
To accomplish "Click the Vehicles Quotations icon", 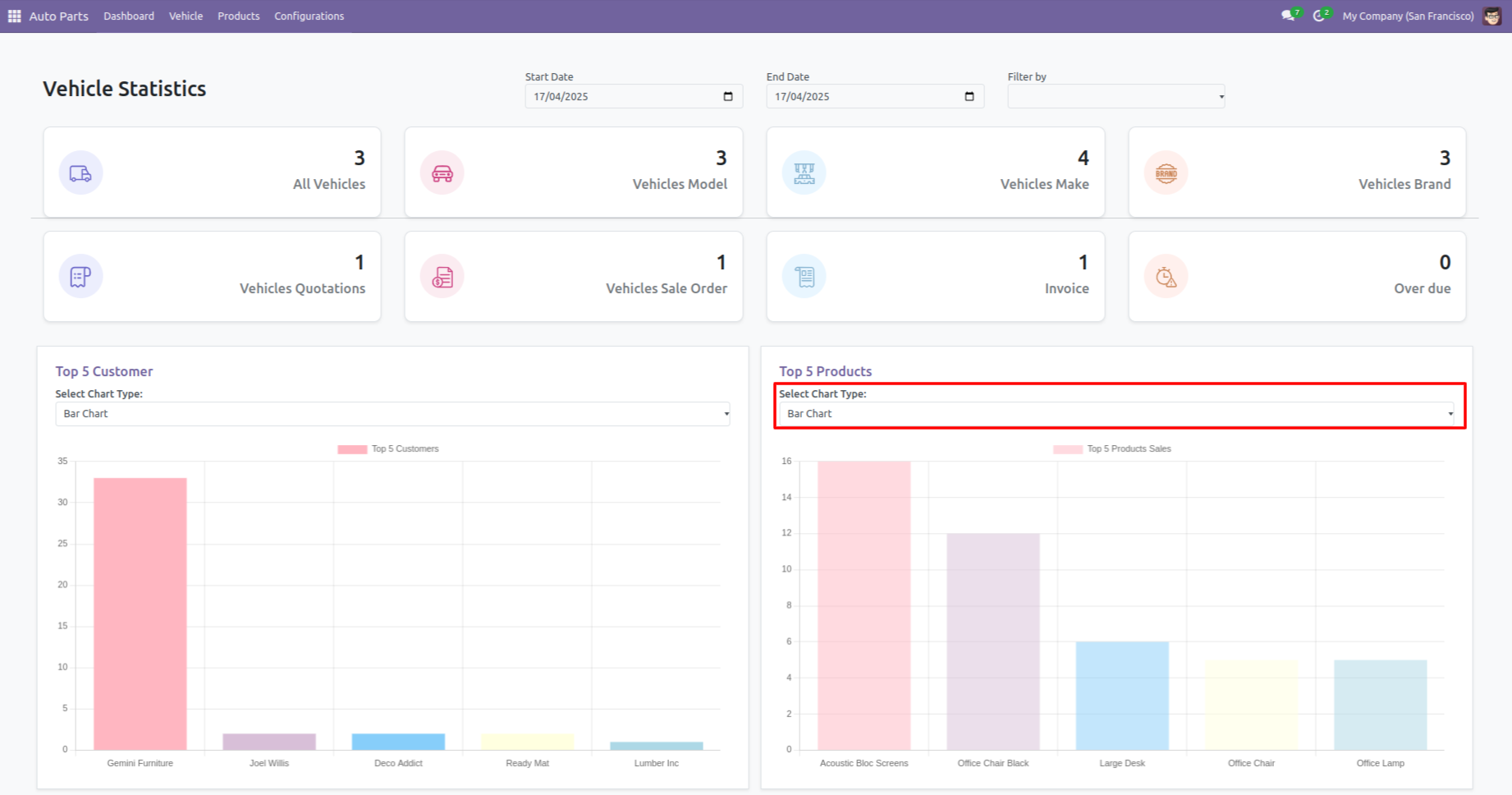I will click(x=80, y=278).
